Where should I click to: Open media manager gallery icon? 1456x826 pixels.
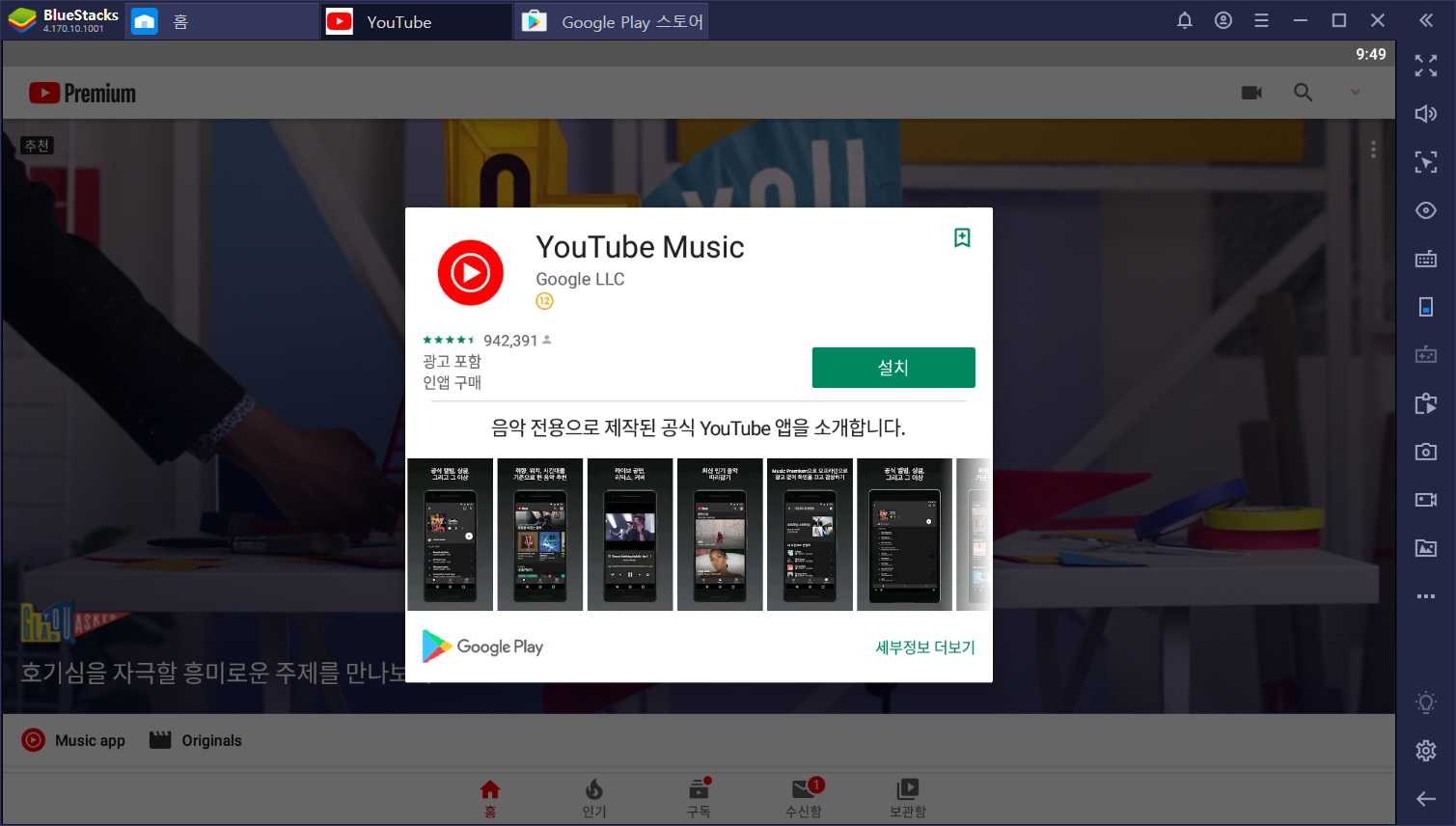tap(1426, 548)
